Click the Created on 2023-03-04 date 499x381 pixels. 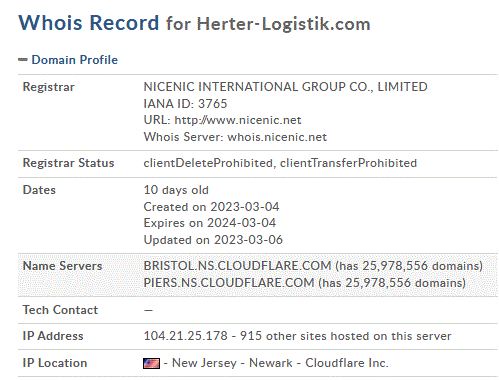coord(211,207)
